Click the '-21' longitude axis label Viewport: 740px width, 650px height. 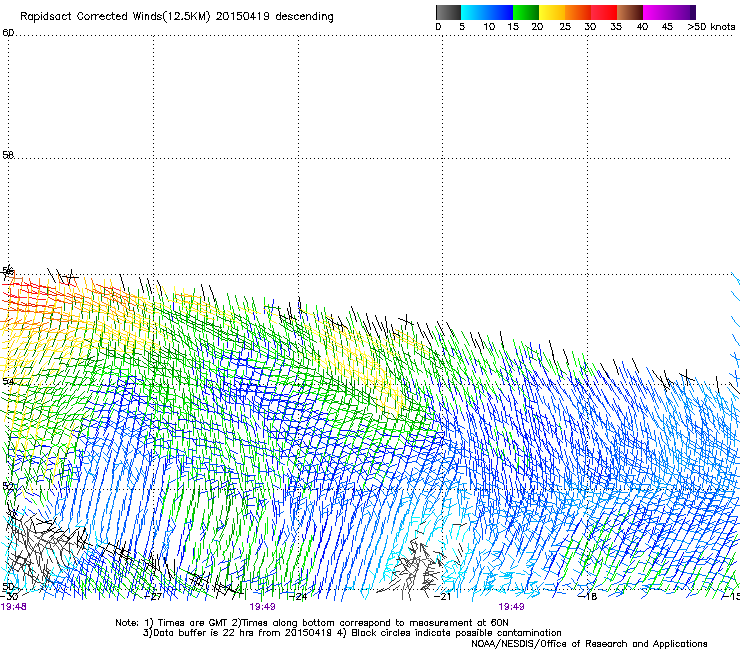click(x=443, y=596)
